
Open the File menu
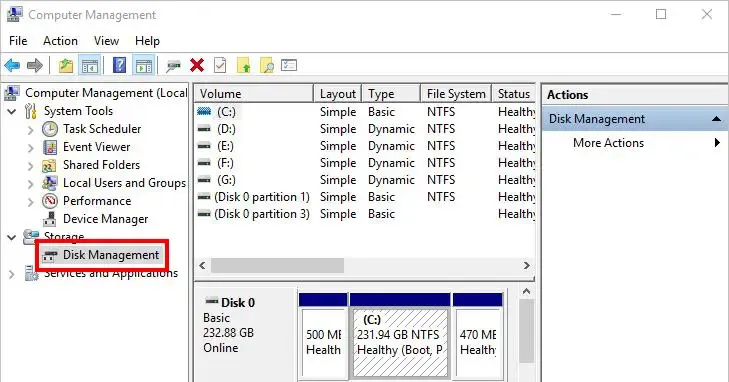[x=18, y=41]
